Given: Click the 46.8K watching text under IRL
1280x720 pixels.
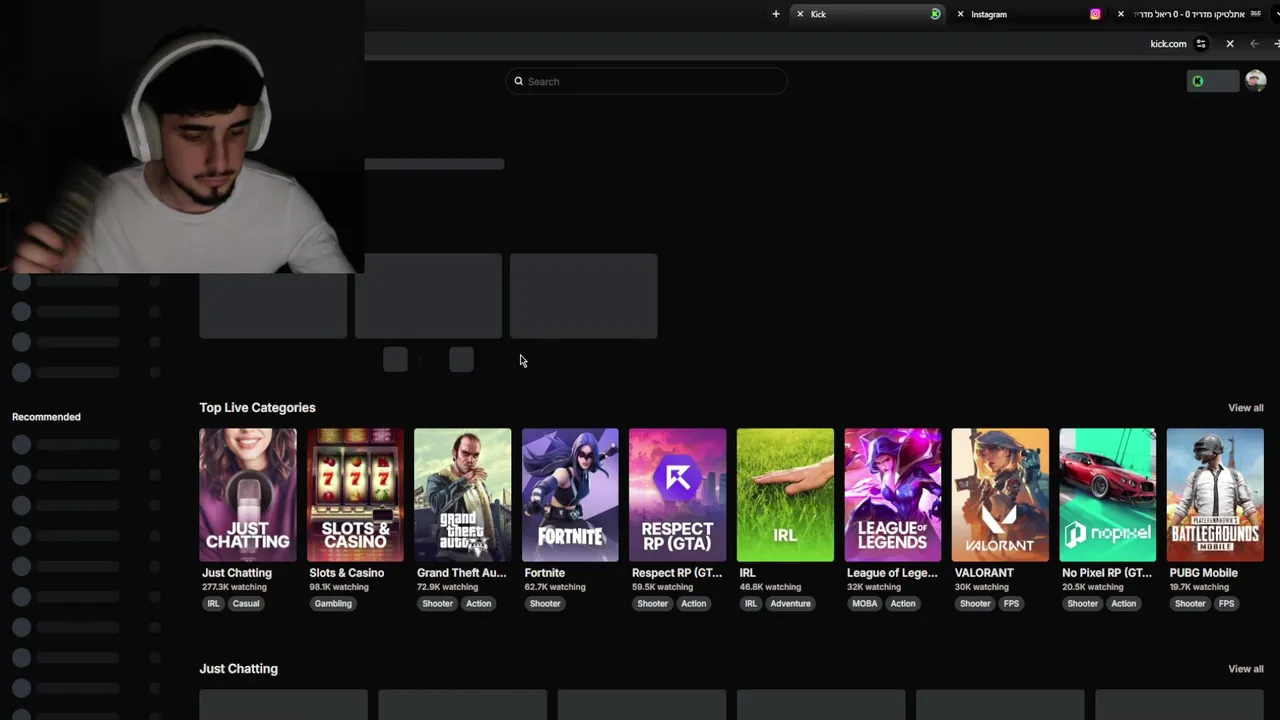Looking at the screenshot, I should click(x=770, y=588).
